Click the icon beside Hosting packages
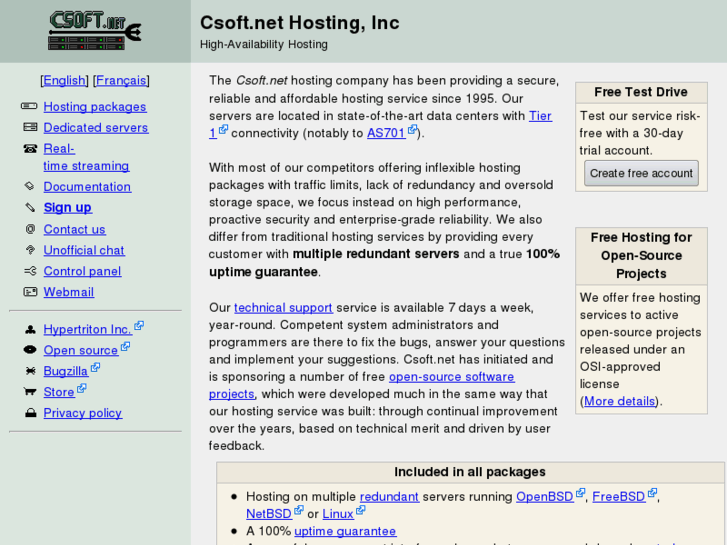Viewport: 727px width, 545px height. [29, 106]
